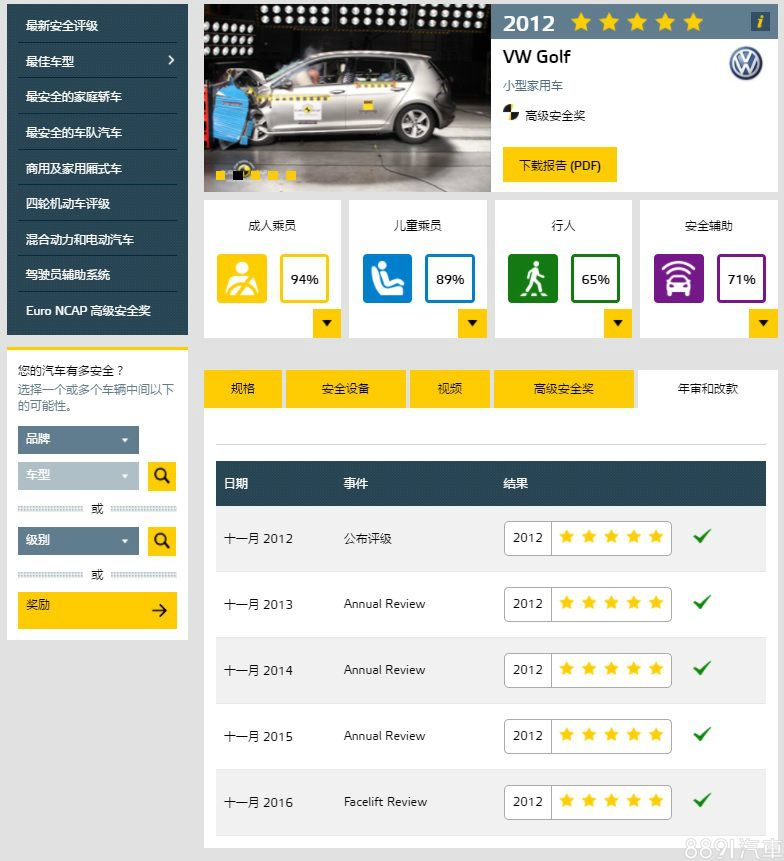Click green checkmark in 十一月 2014 row
Image resolution: width=784 pixels, height=861 pixels.
(702, 668)
